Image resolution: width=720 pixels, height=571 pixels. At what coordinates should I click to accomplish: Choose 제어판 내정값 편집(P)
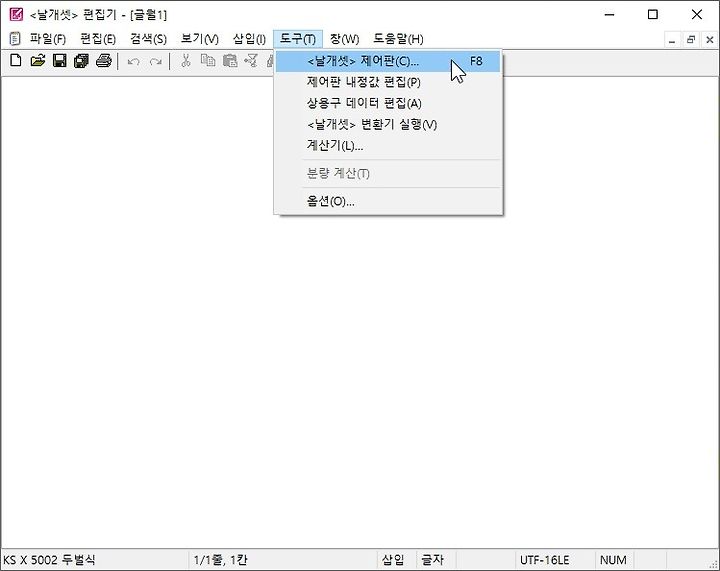click(x=388, y=82)
